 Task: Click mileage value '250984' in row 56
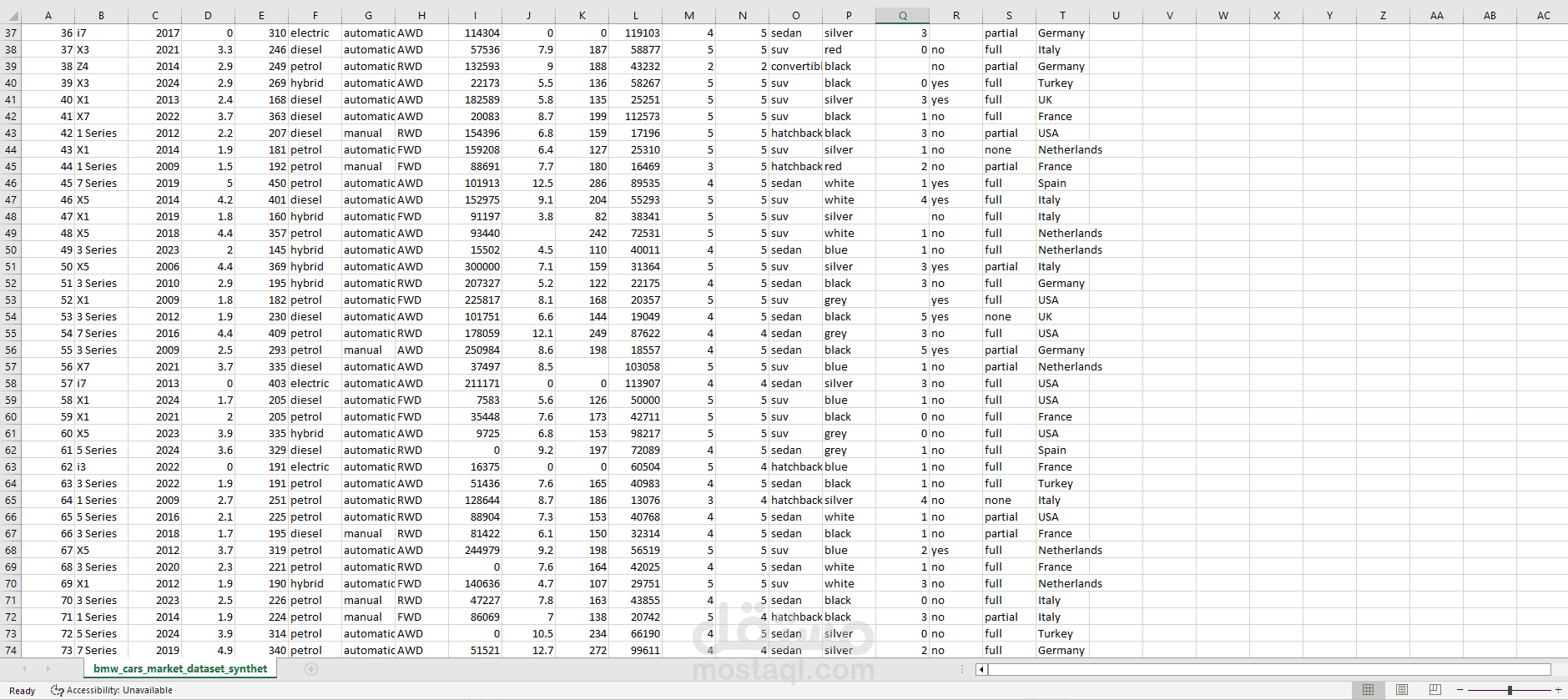476,350
